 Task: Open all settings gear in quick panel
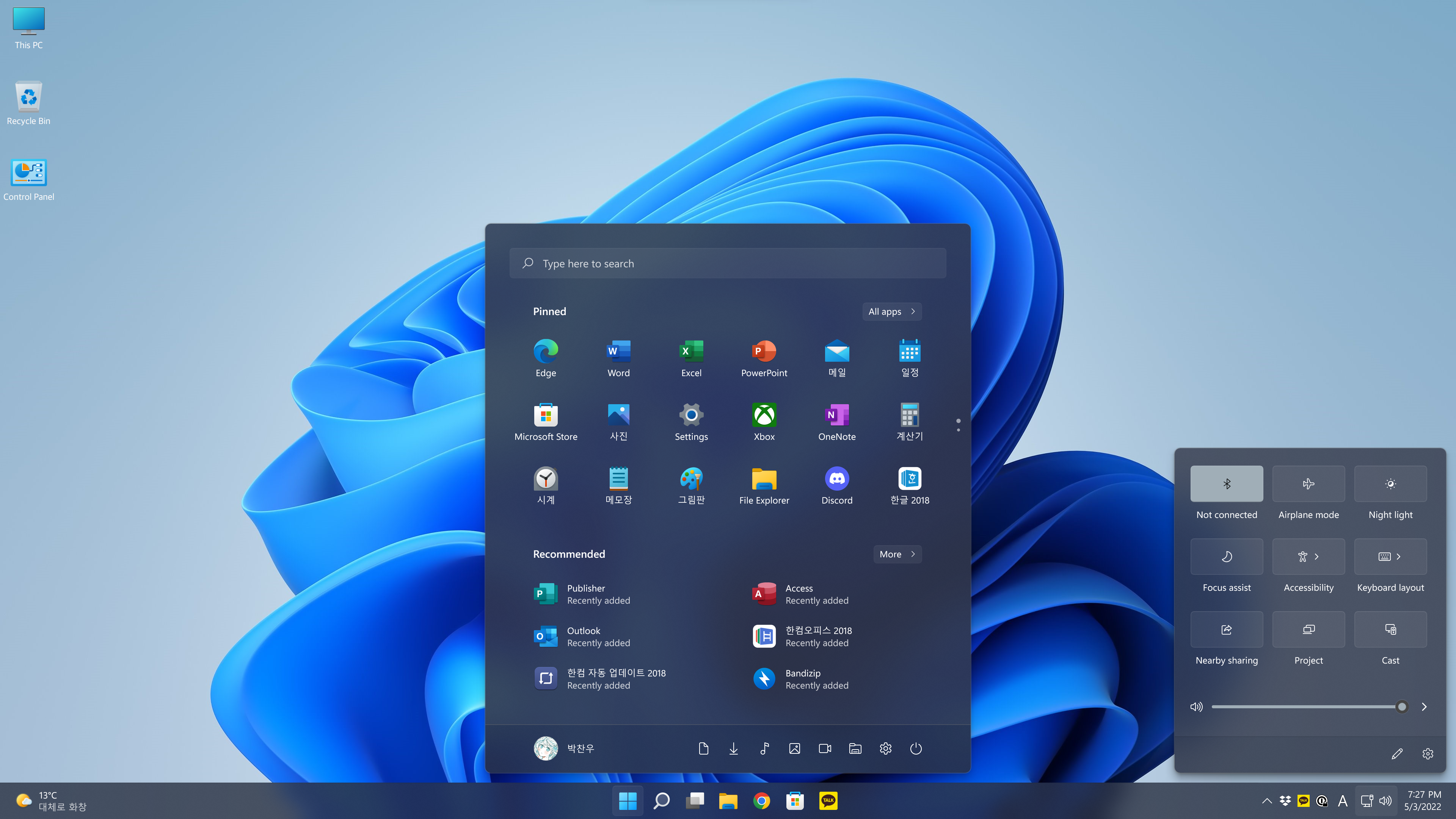[x=1428, y=753]
